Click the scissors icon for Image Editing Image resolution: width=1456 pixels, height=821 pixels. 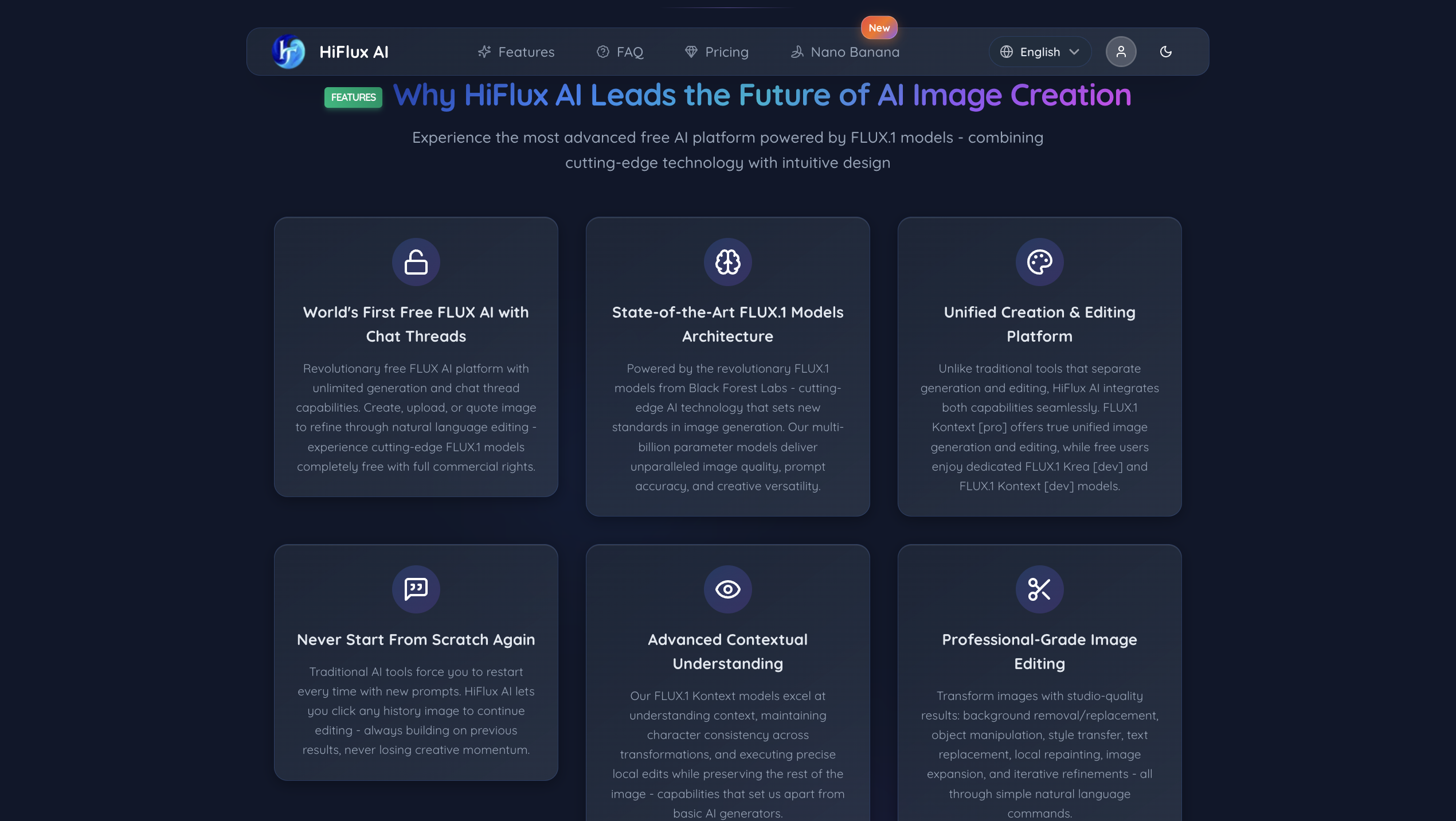[1040, 589]
